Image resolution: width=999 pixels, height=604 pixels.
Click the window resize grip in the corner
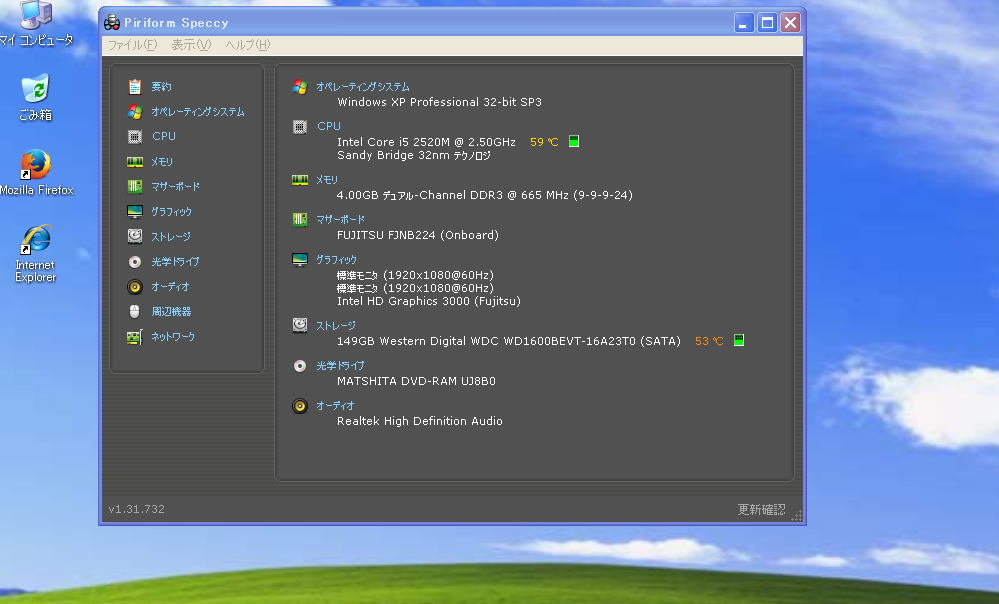(796, 515)
